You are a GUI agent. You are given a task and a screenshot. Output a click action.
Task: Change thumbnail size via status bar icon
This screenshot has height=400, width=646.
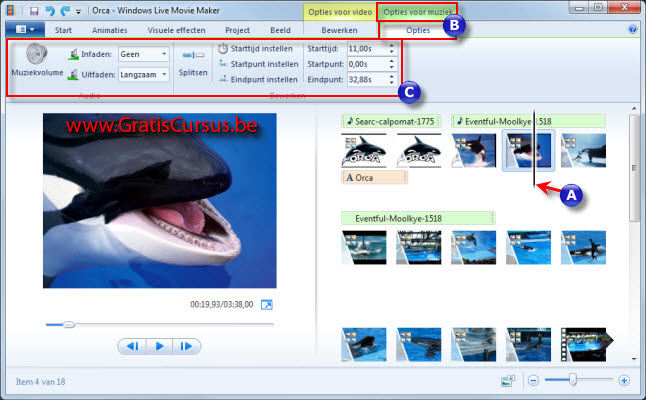click(x=508, y=380)
